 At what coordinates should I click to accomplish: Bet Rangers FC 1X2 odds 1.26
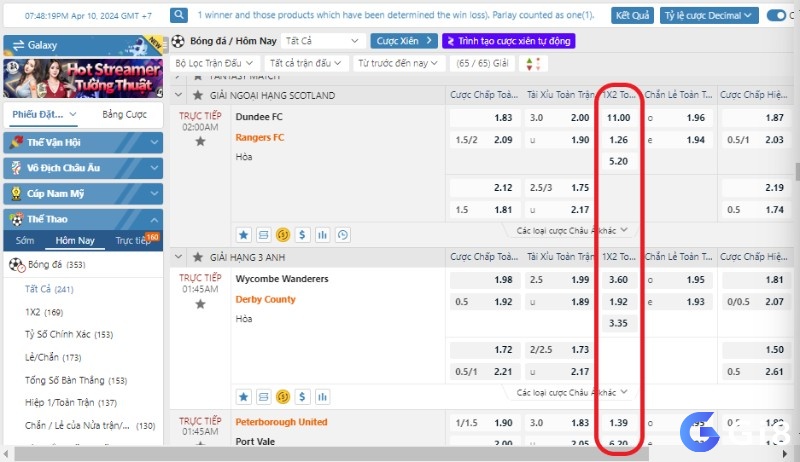(618, 140)
